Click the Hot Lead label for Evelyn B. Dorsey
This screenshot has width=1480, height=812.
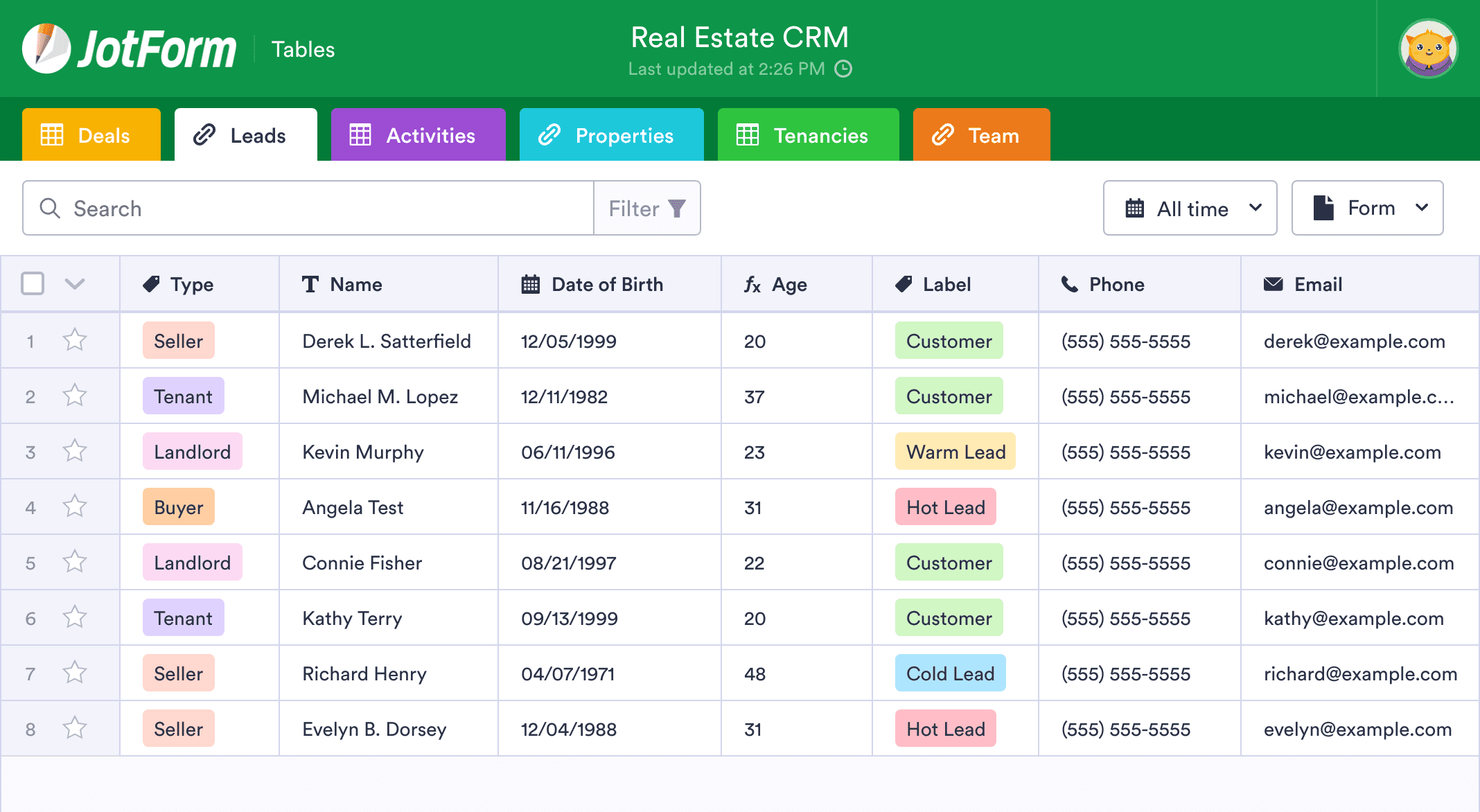[x=945, y=729]
